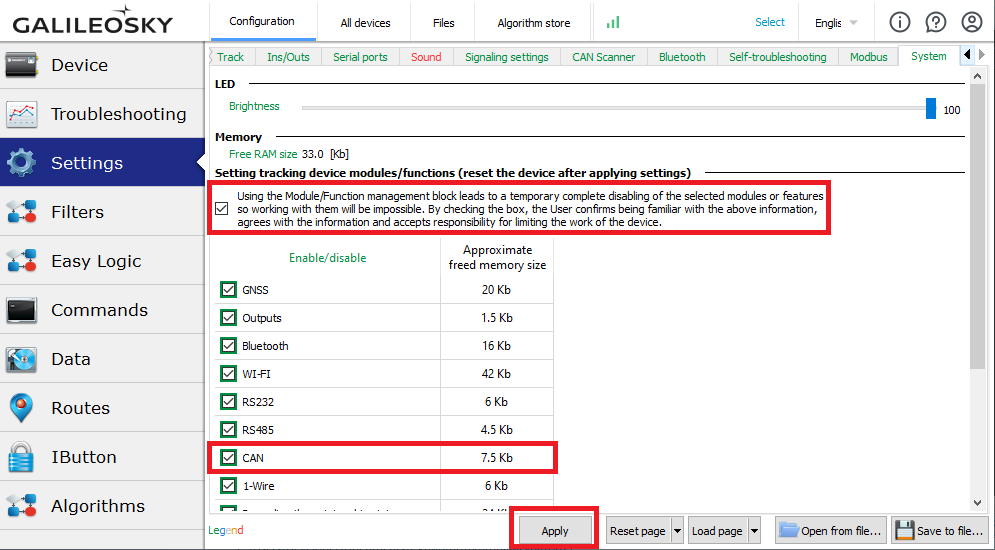This screenshot has height=550, width=995.
Task: Switch to the Algorithm store tab
Action: [534, 23]
